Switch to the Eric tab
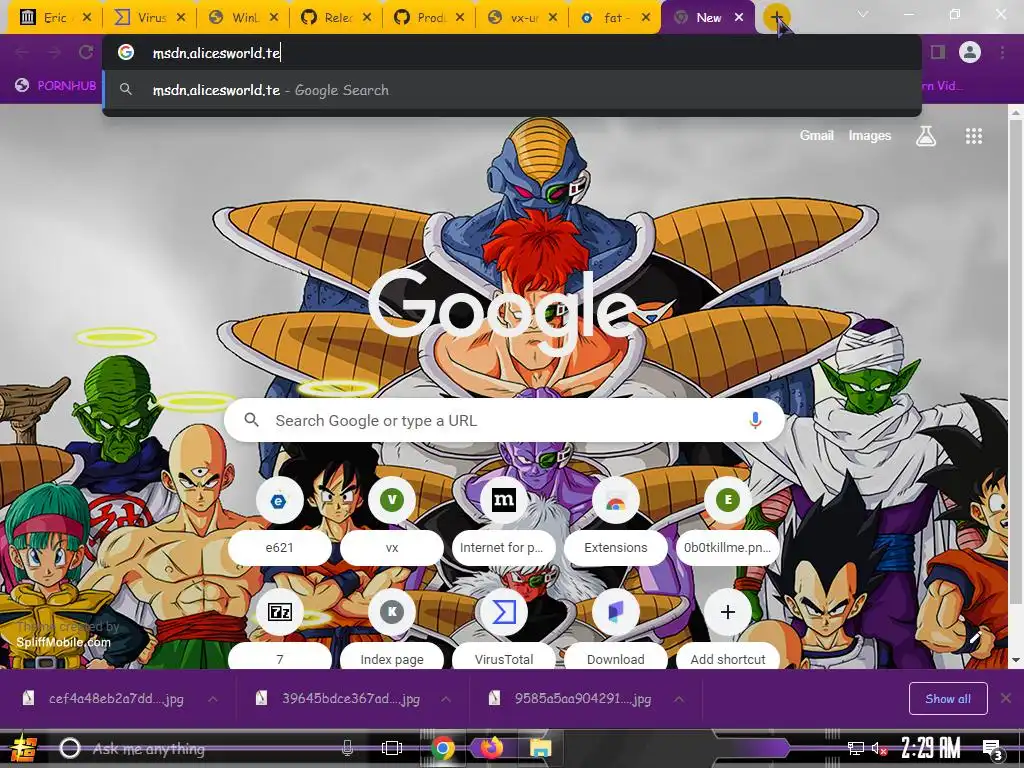The height and width of the screenshot is (768, 1024). tap(55, 18)
